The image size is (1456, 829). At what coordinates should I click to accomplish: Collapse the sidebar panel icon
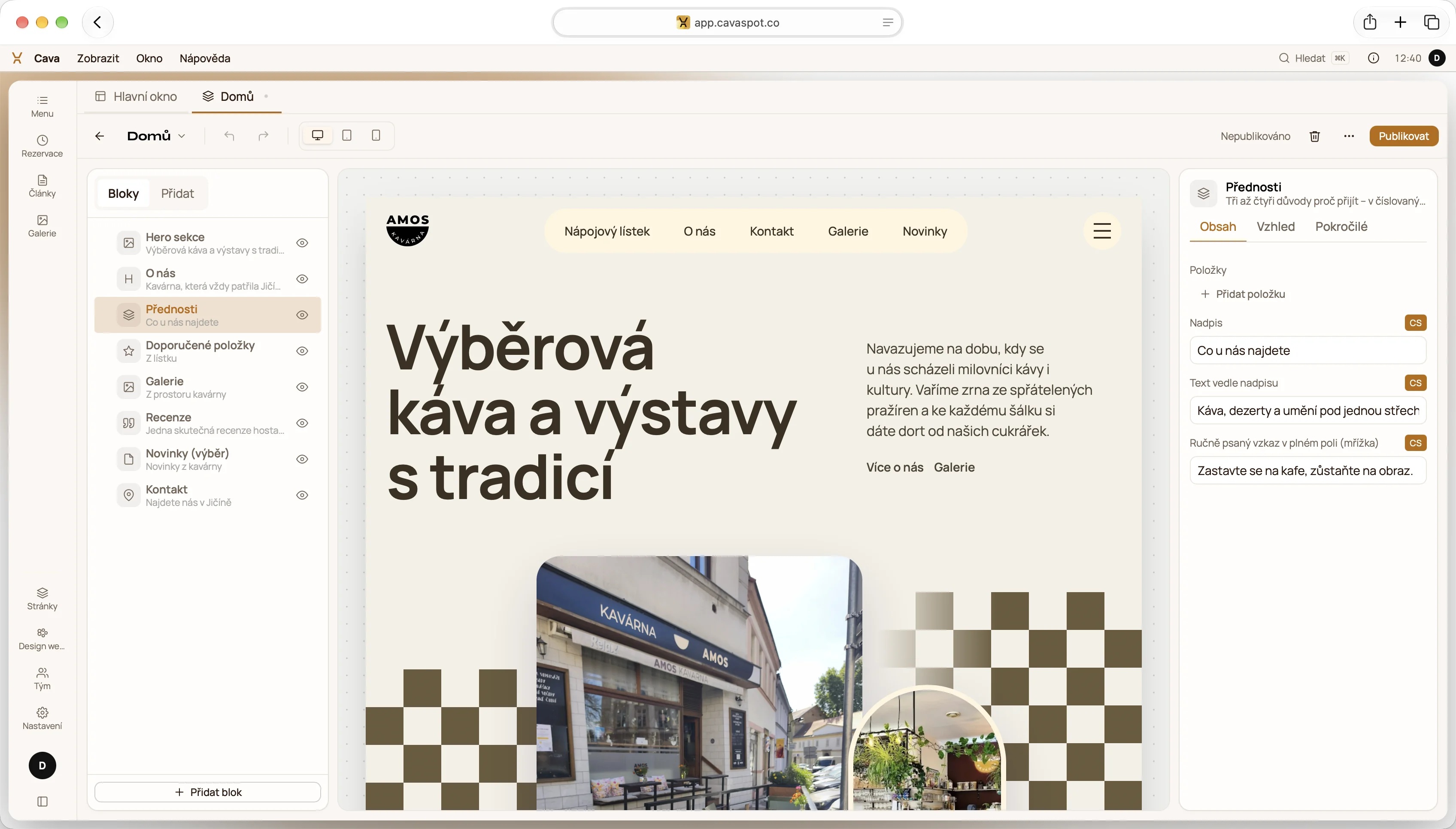click(x=42, y=802)
